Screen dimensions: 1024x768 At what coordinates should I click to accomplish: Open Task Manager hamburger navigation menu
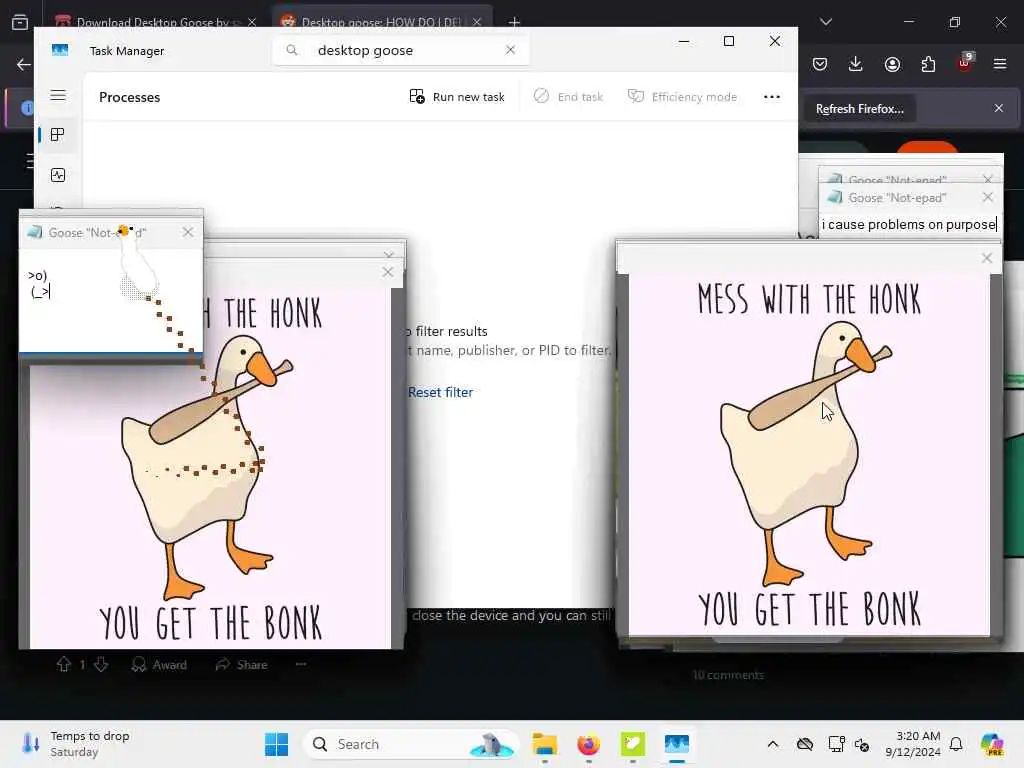coord(58,95)
